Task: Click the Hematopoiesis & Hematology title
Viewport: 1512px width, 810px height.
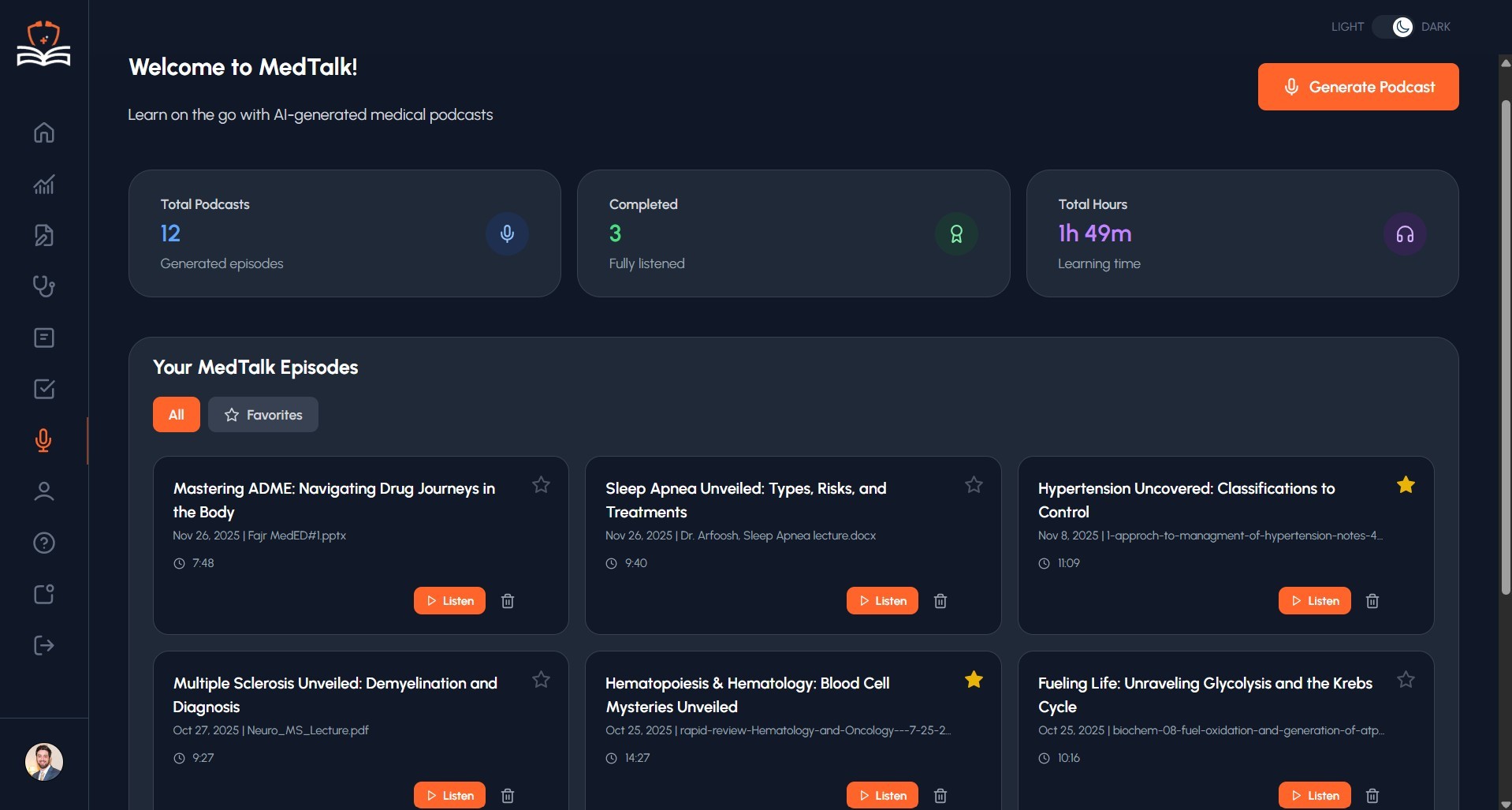Action: tap(747, 695)
